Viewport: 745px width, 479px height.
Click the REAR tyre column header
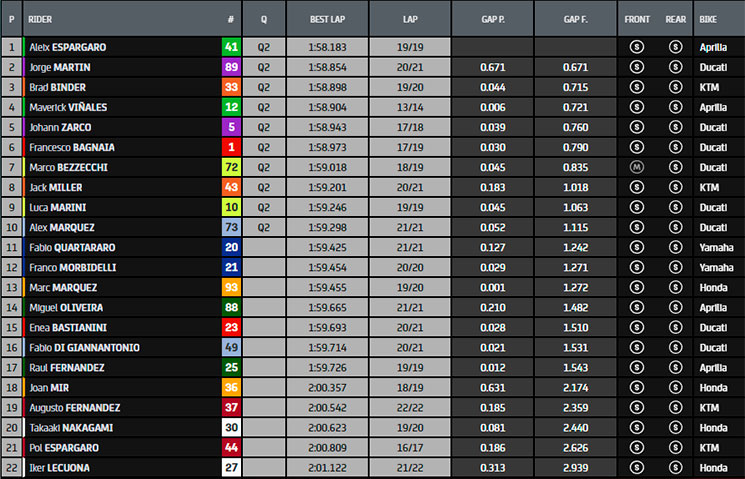(676, 19)
